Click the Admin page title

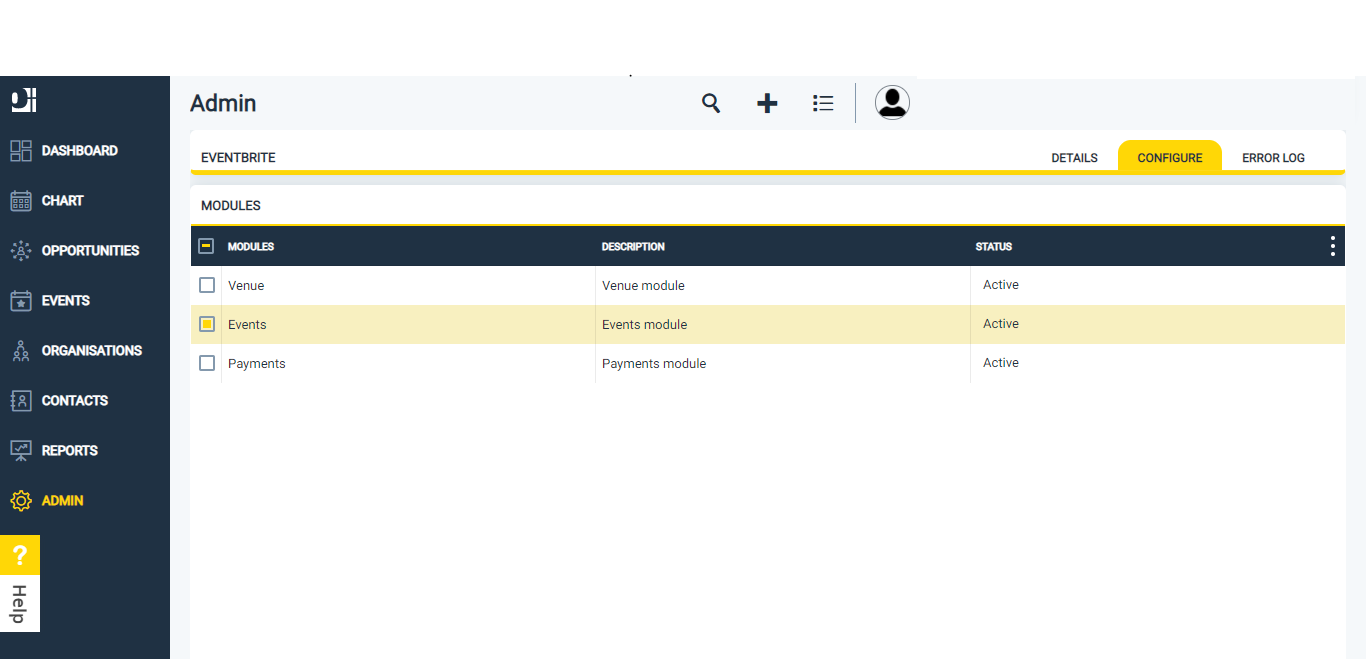(x=223, y=103)
